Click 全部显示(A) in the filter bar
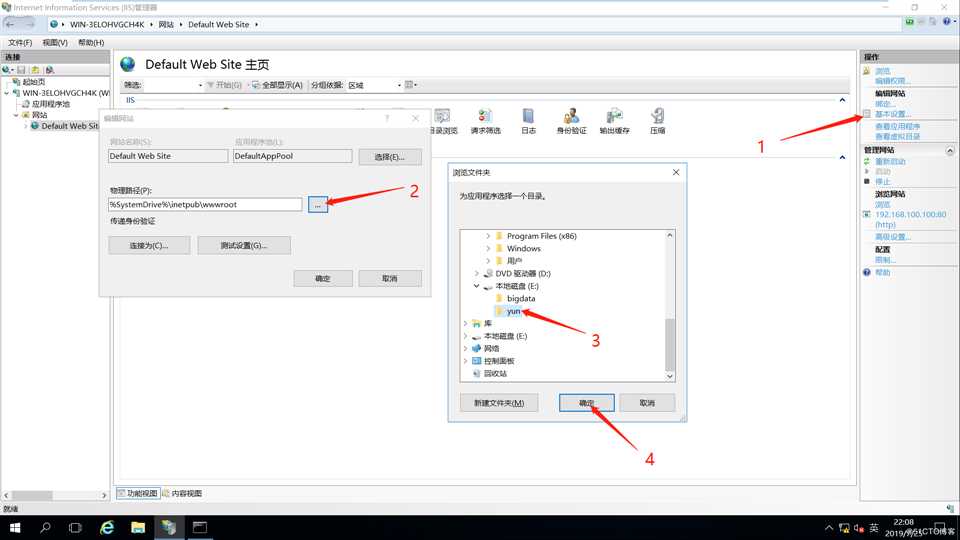Viewport: 960px width, 540px height. pos(277,85)
